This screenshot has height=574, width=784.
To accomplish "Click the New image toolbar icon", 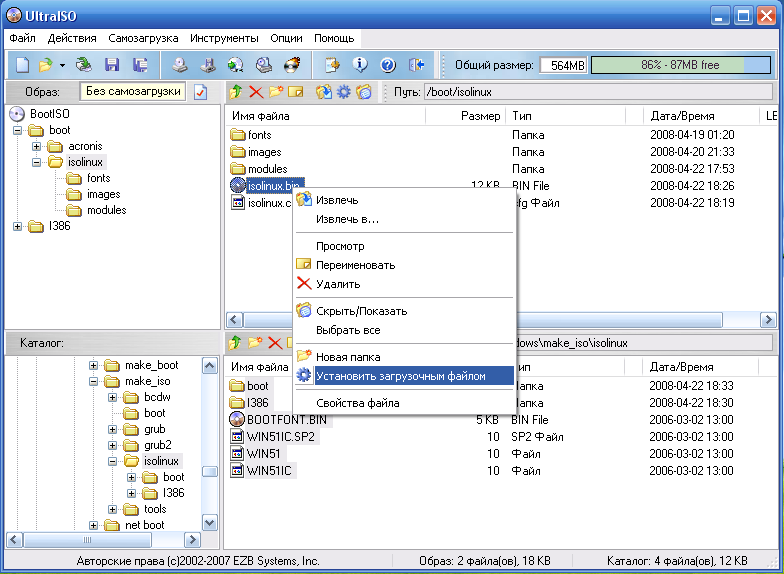I will 22,65.
